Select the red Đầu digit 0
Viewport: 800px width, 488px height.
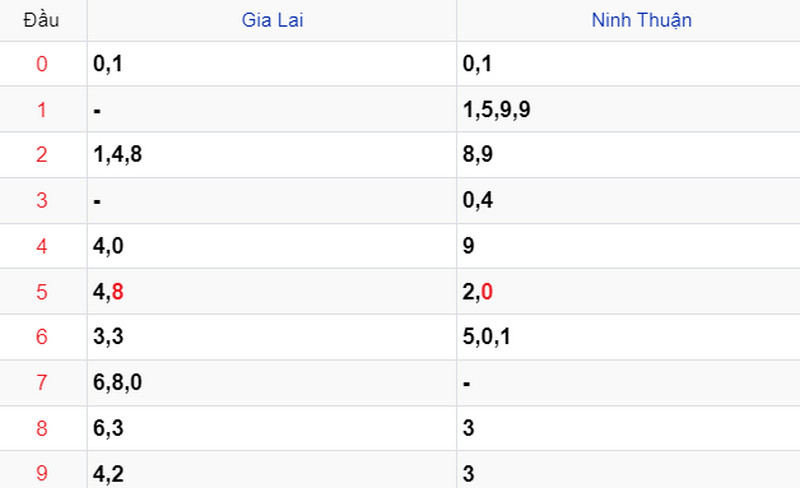click(42, 64)
